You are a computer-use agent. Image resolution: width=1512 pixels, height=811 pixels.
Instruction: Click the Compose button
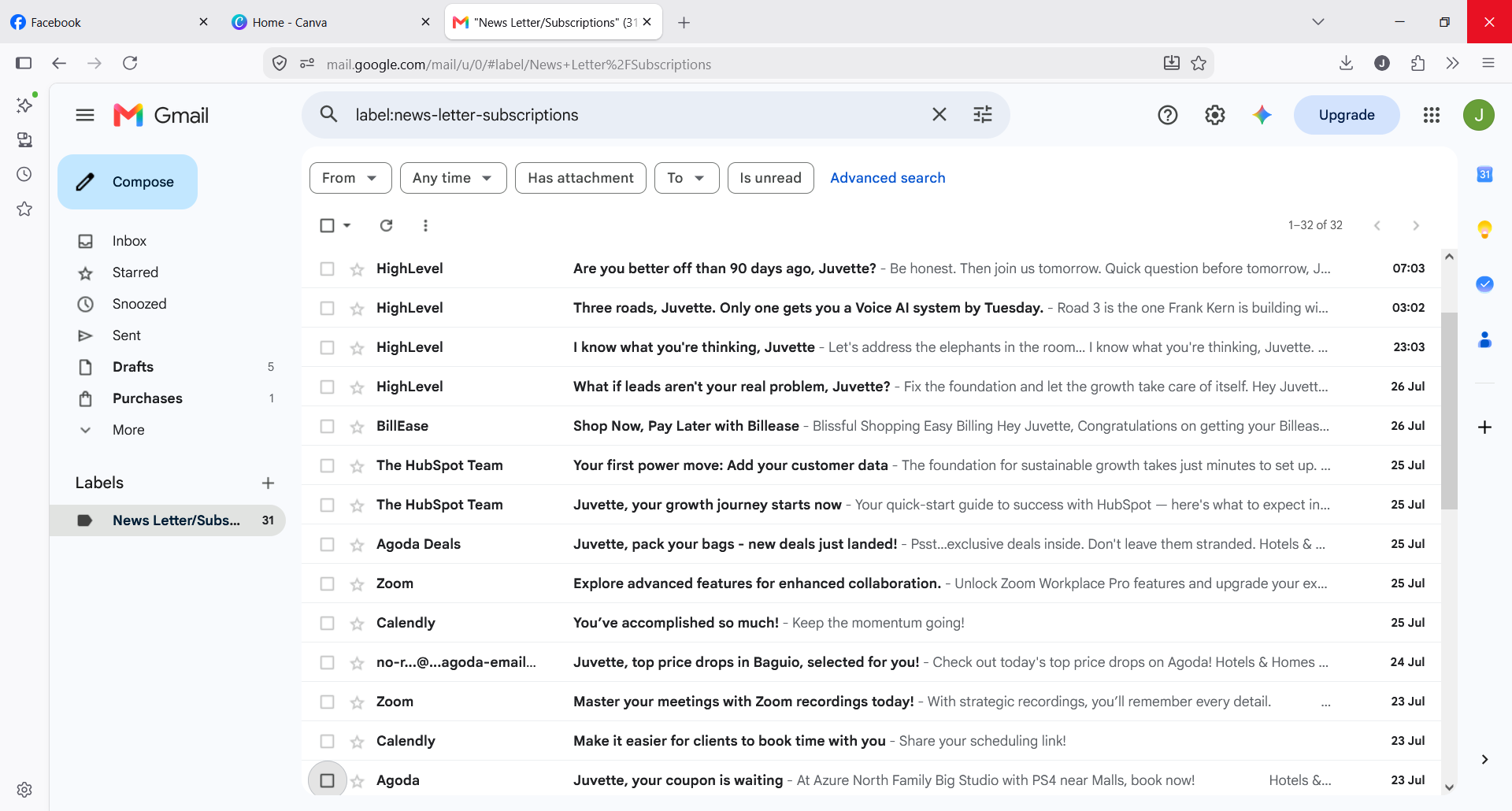coord(128,182)
